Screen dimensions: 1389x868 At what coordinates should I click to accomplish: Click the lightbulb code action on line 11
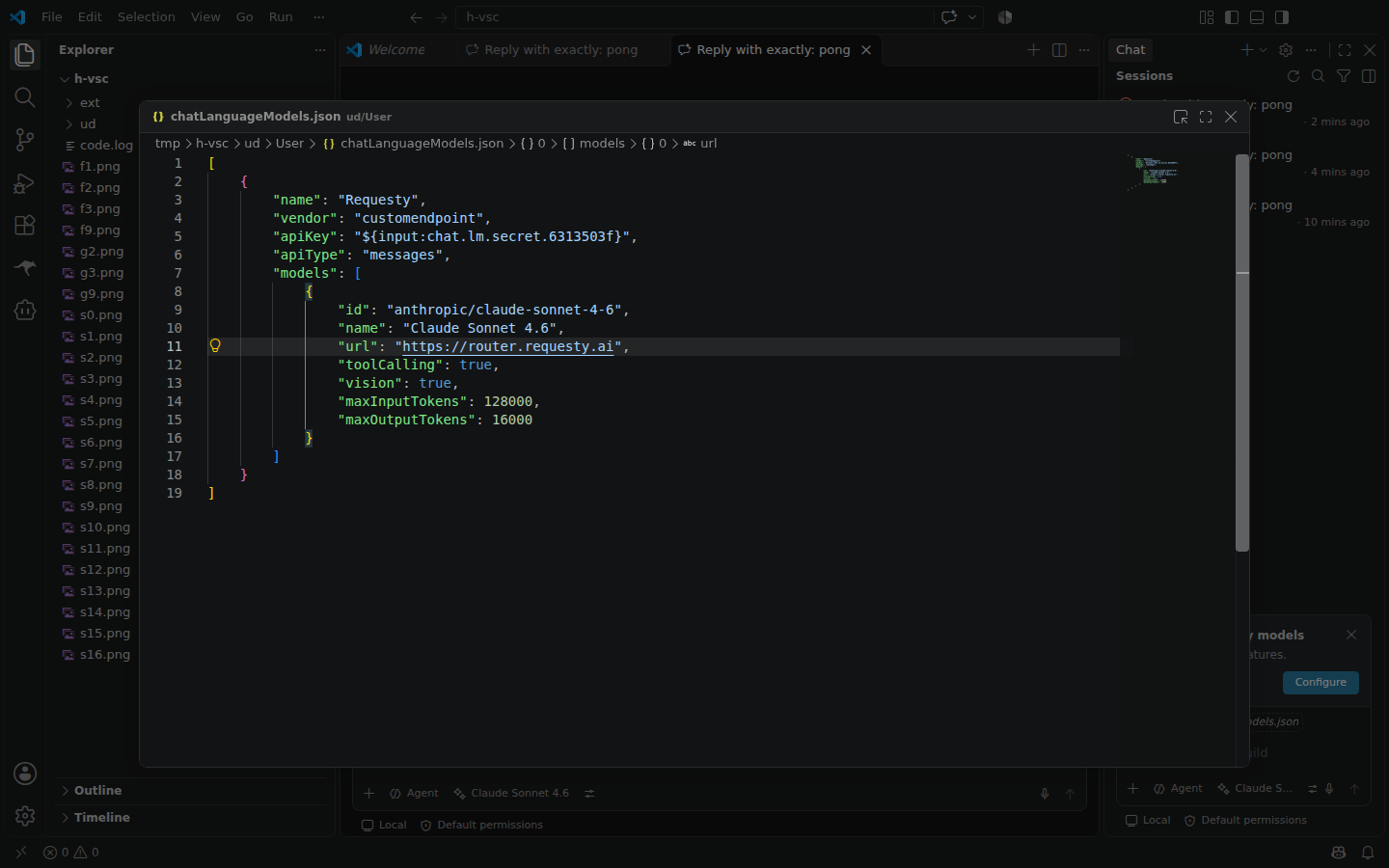(215, 345)
